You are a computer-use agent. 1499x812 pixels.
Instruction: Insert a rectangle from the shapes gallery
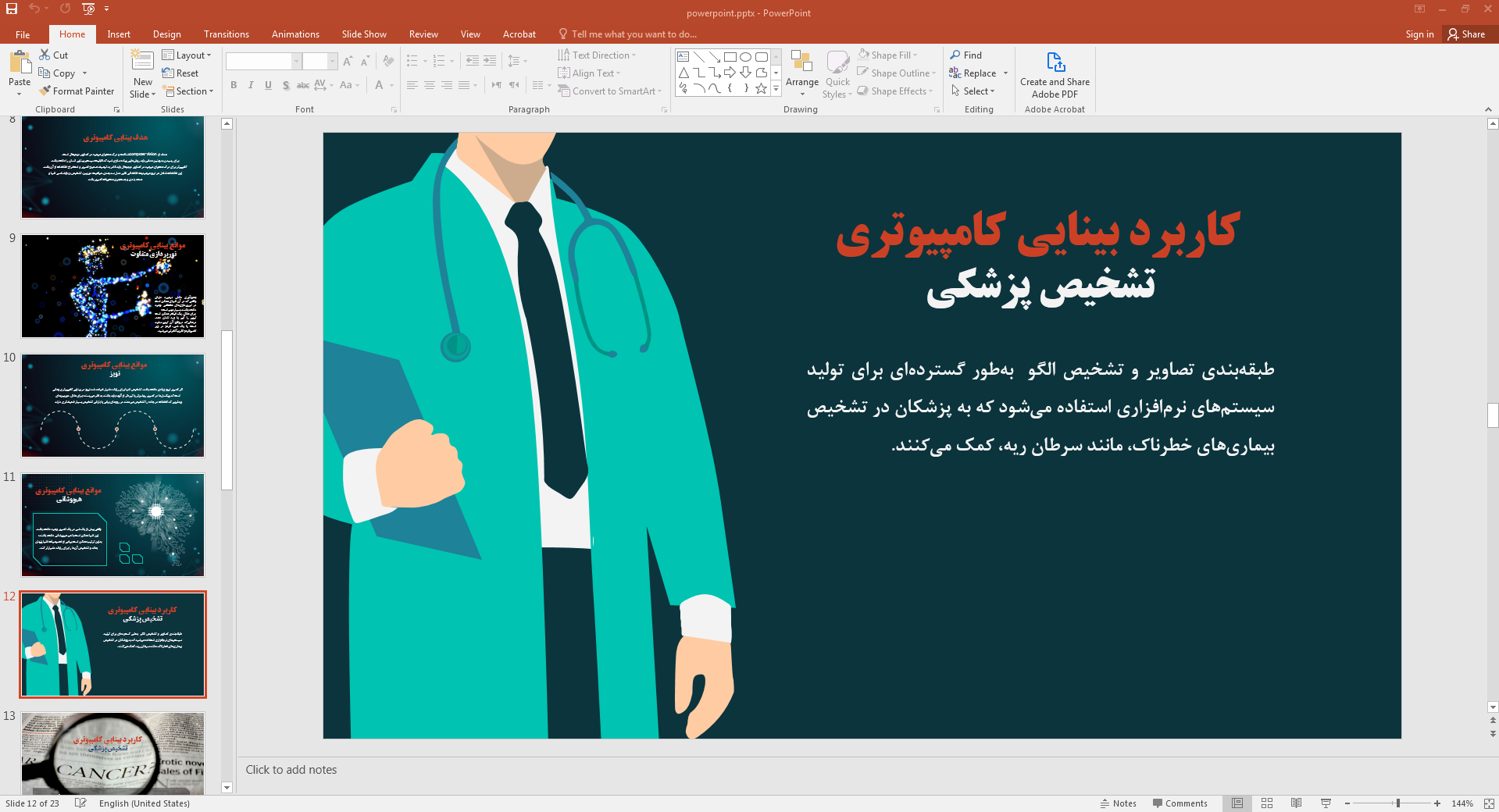point(730,57)
